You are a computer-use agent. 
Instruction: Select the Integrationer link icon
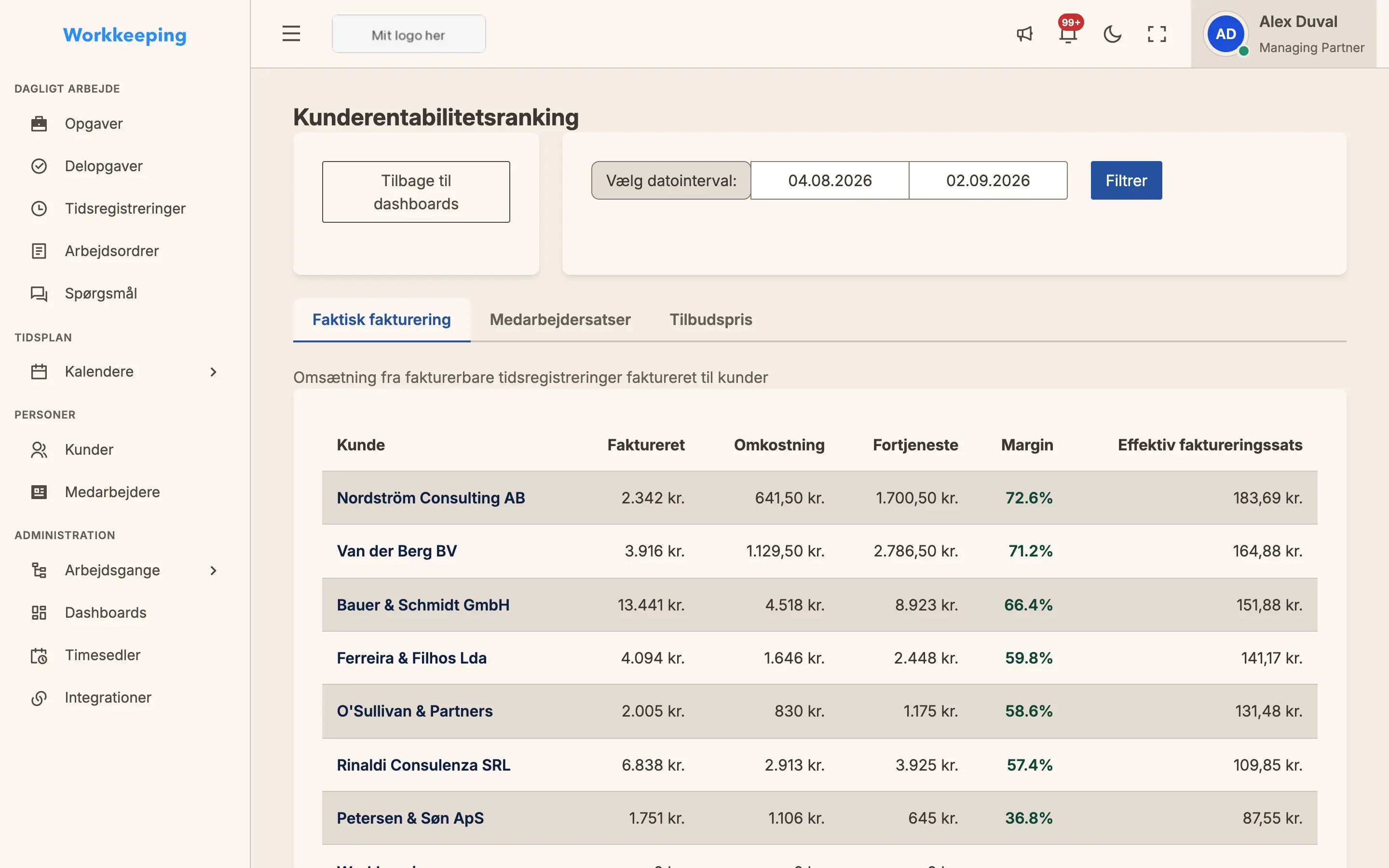(x=39, y=697)
